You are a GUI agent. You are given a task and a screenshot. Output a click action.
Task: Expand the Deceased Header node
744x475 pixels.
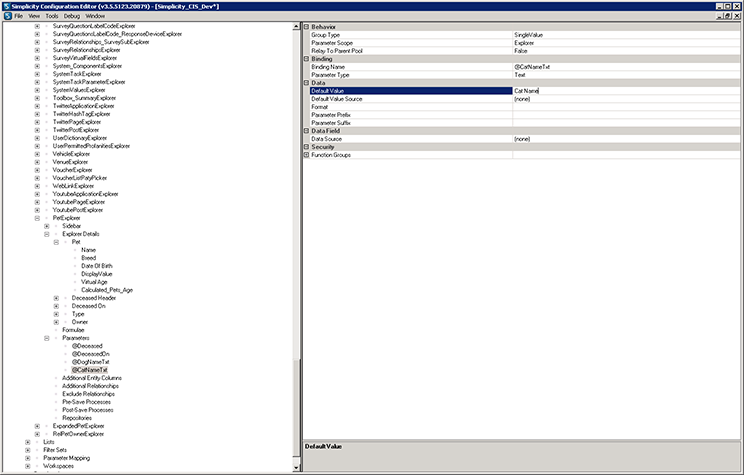click(56, 298)
